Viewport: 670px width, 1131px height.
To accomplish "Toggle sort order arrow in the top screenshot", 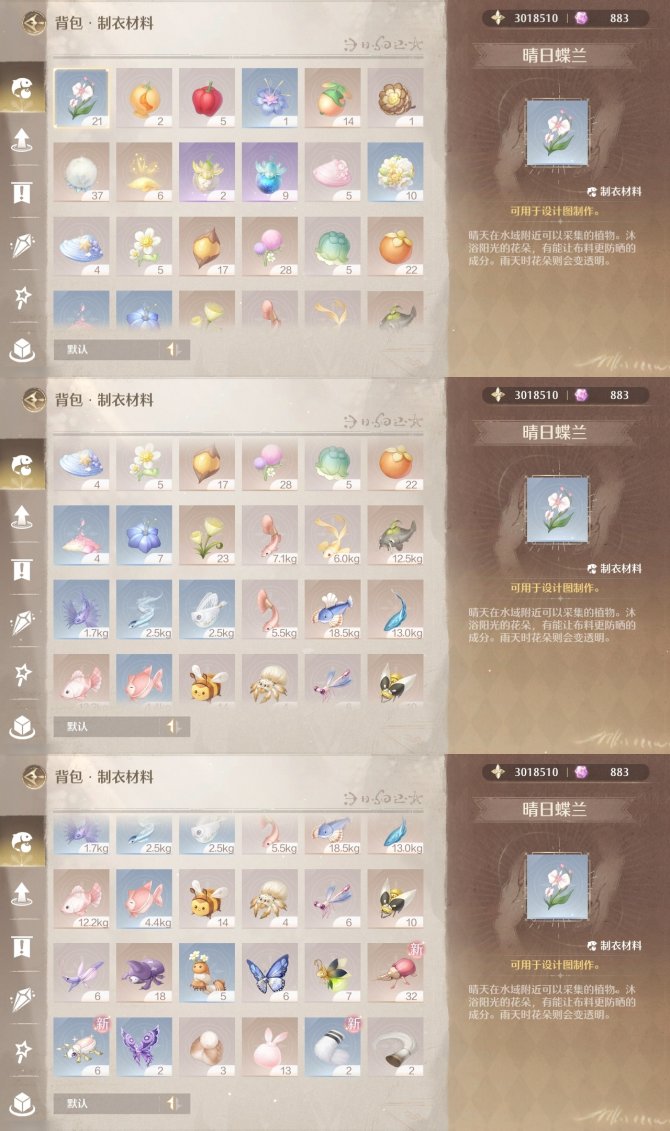I will [x=174, y=350].
